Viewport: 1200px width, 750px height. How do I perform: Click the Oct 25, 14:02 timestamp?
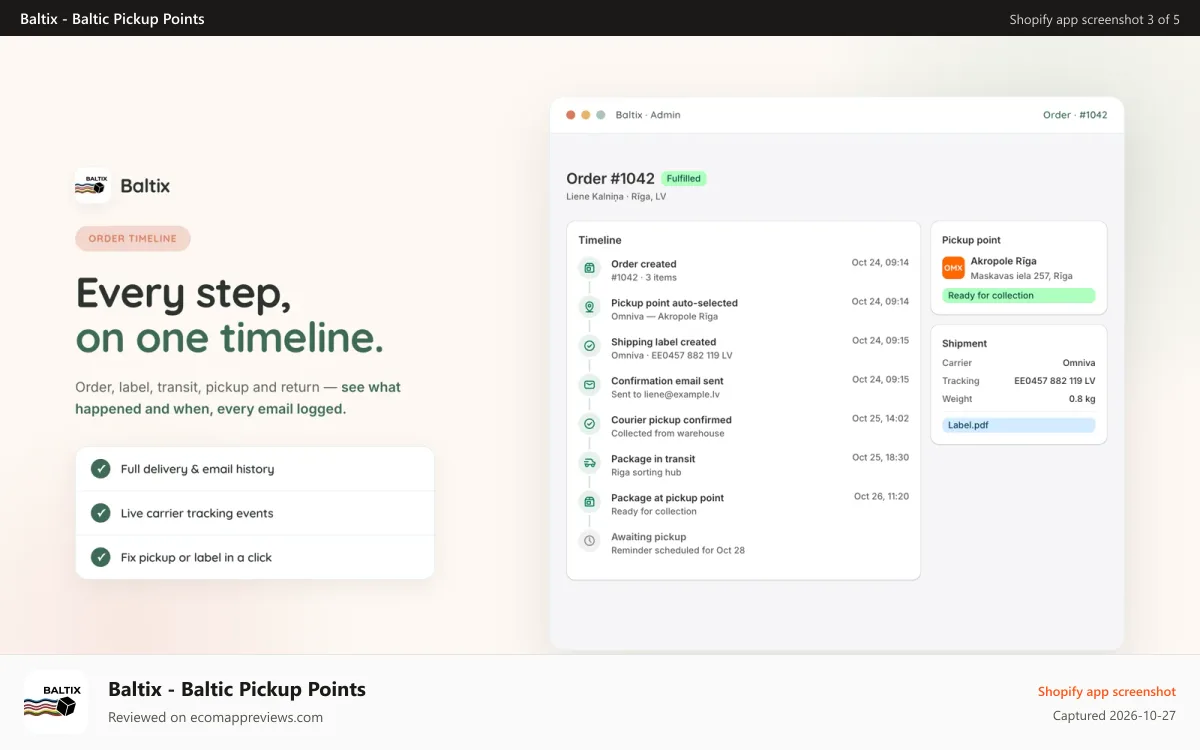click(880, 418)
